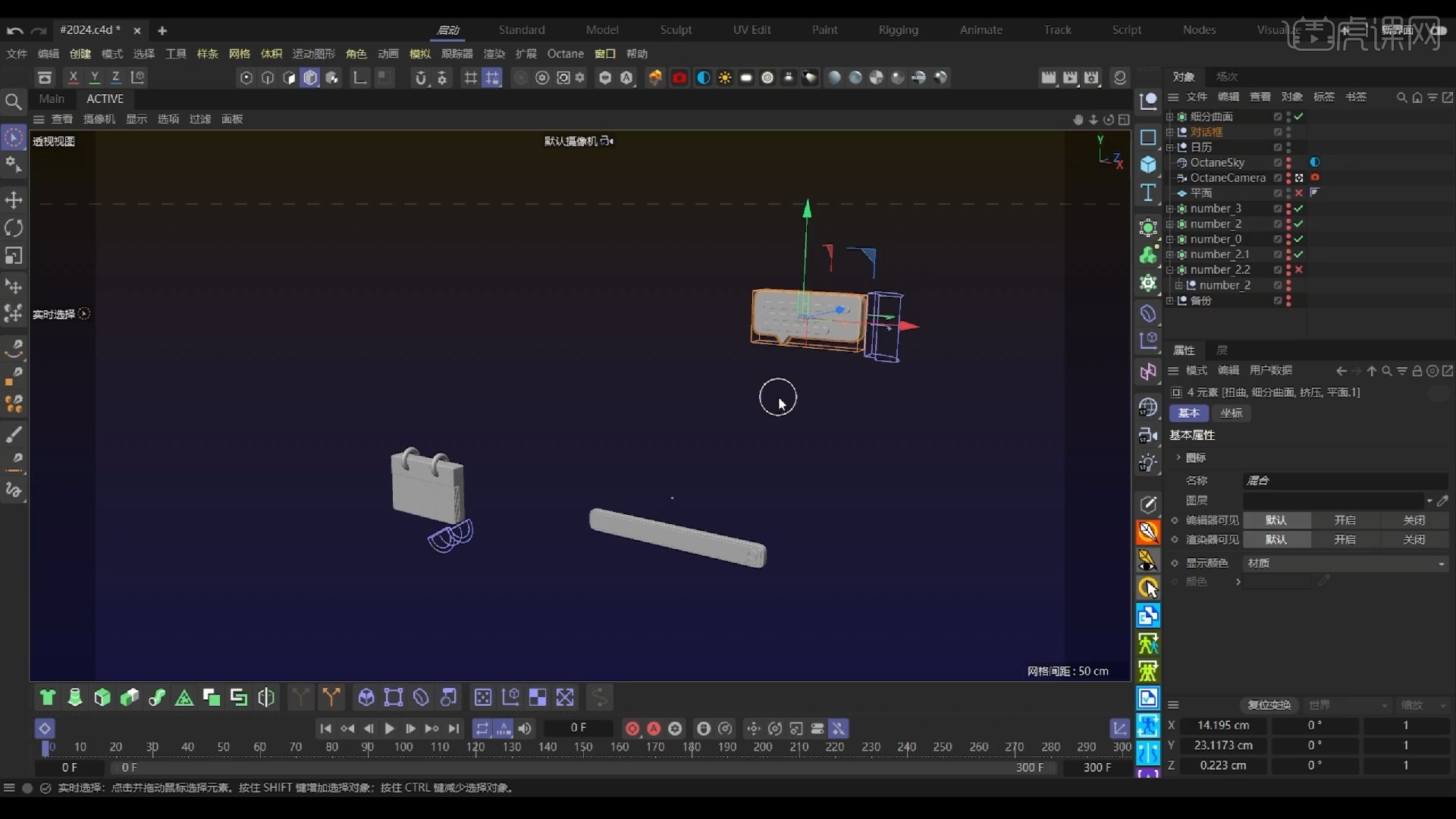Expand the 细分曲面 tree item
Viewport: 1456px width, 819px height.
[1169, 116]
